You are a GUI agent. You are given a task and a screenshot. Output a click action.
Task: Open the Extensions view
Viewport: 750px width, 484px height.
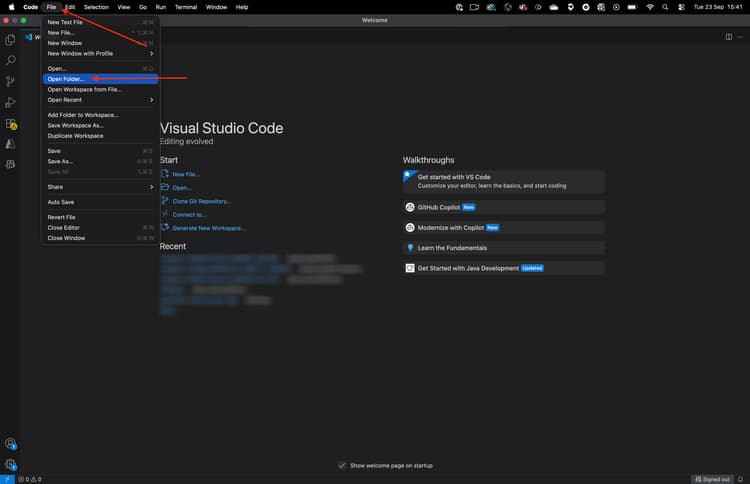coord(11,124)
